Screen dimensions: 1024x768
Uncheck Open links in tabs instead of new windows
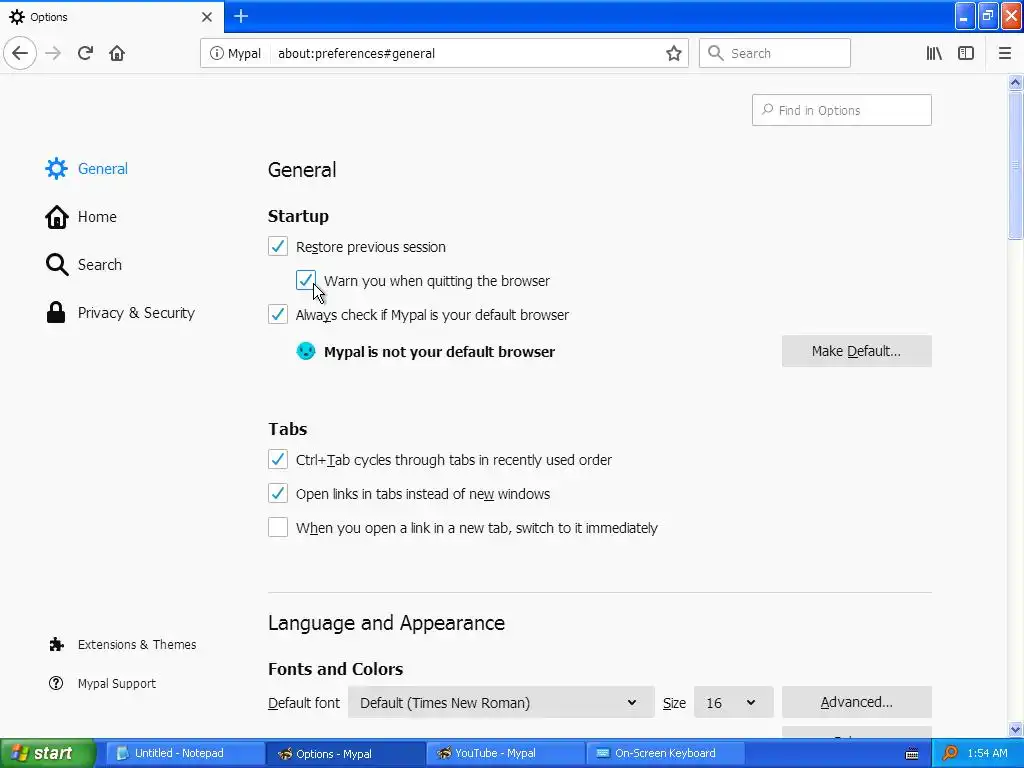point(278,493)
